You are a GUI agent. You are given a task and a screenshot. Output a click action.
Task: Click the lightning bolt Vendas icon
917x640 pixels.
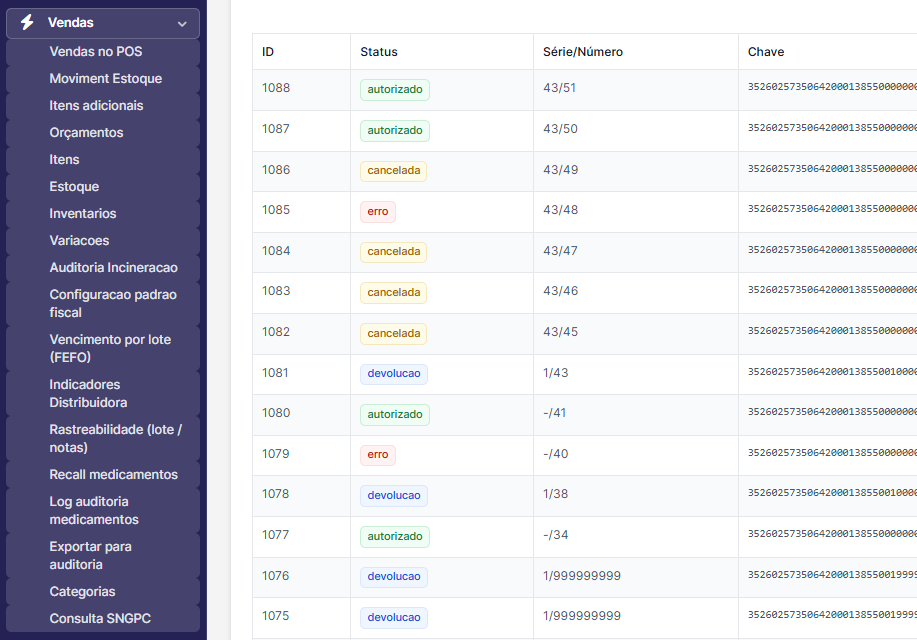click(27, 23)
